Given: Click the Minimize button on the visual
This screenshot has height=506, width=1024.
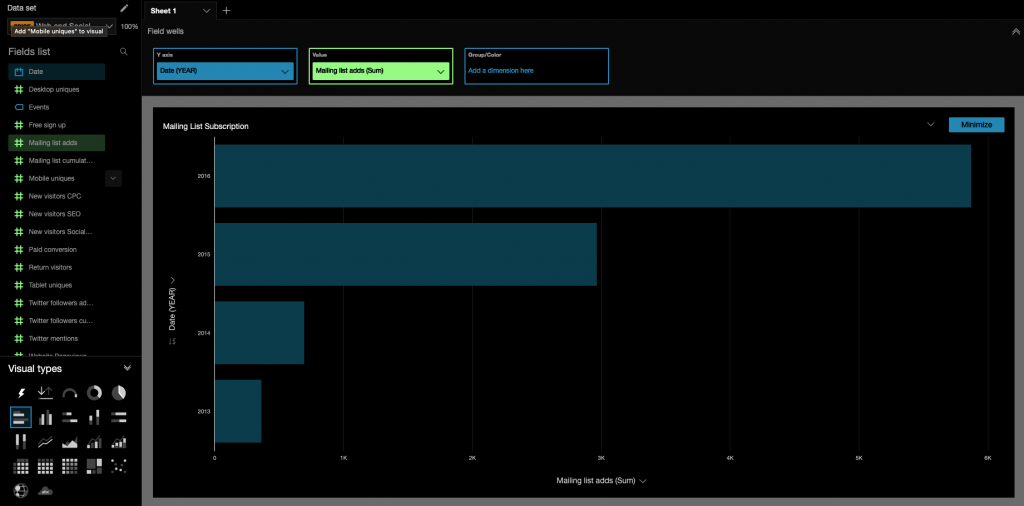Looking at the screenshot, I should click(975, 125).
